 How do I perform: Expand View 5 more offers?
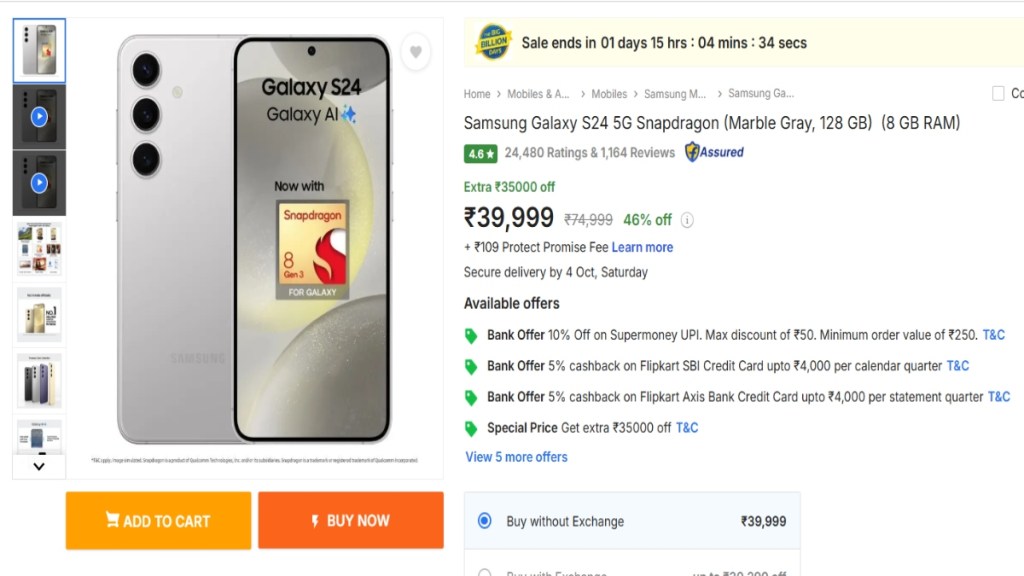click(x=516, y=457)
